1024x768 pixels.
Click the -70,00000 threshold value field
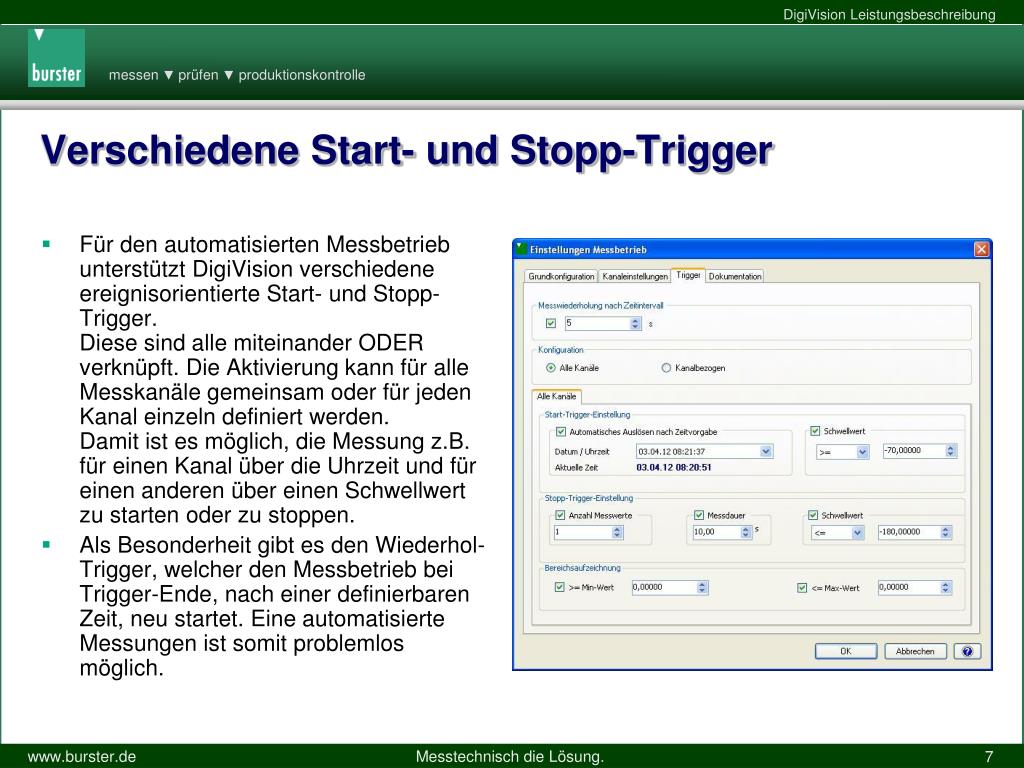(x=914, y=451)
